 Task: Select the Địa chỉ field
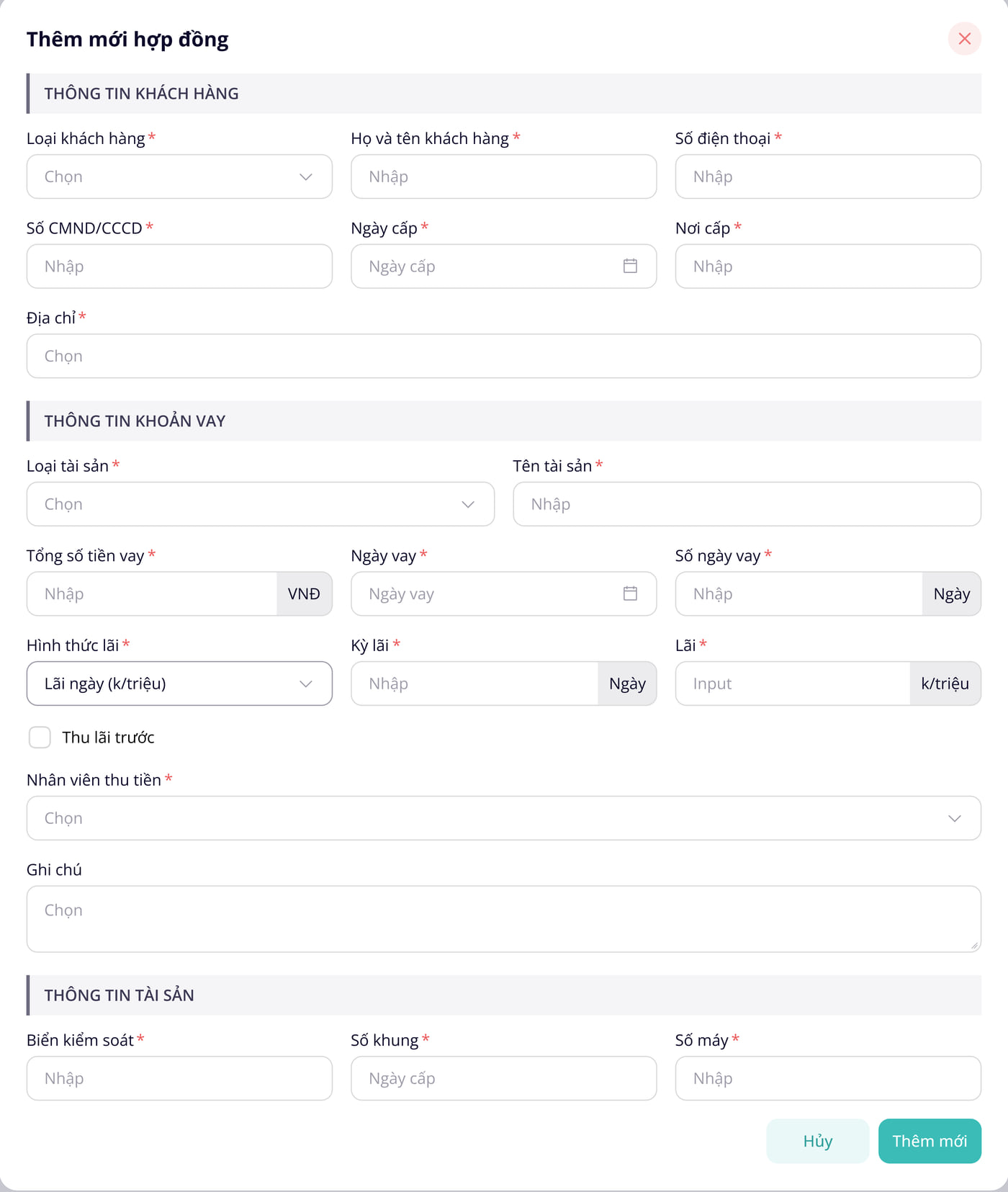click(x=504, y=356)
